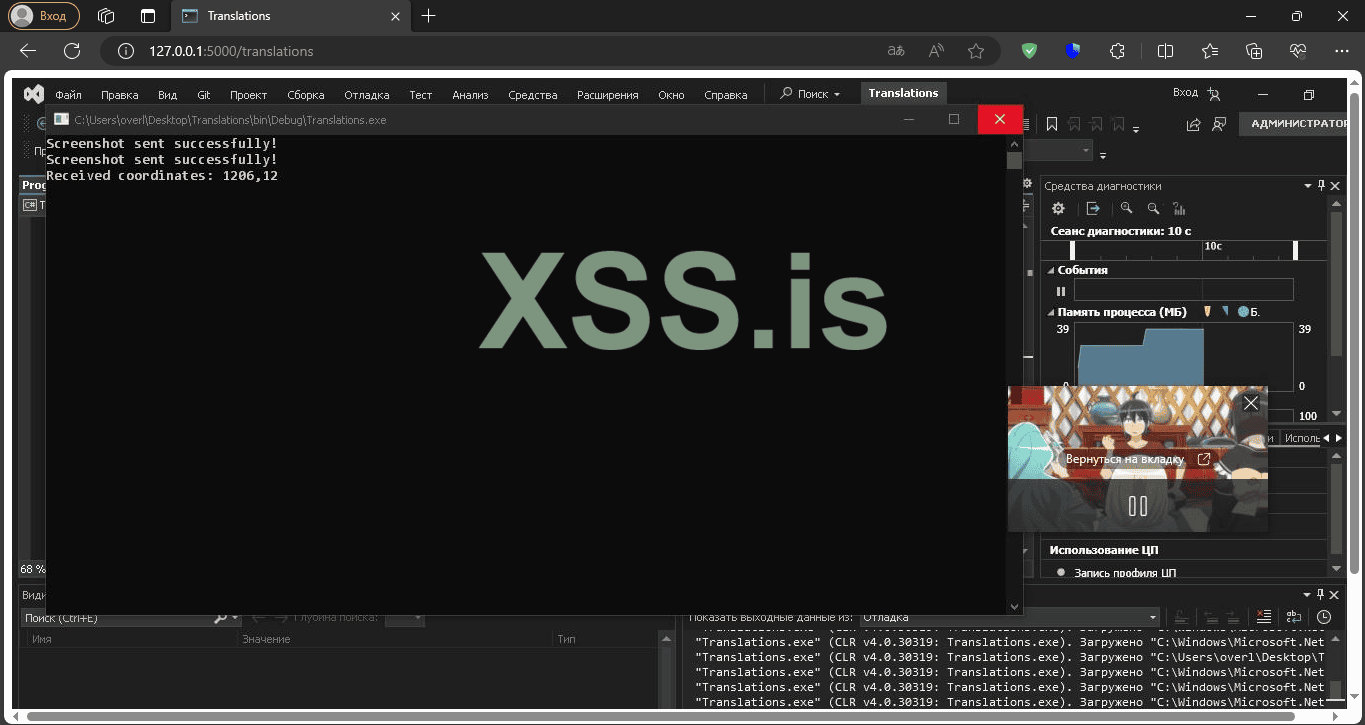
Task: Open the translate page icon in address bar
Action: [x=896, y=51]
